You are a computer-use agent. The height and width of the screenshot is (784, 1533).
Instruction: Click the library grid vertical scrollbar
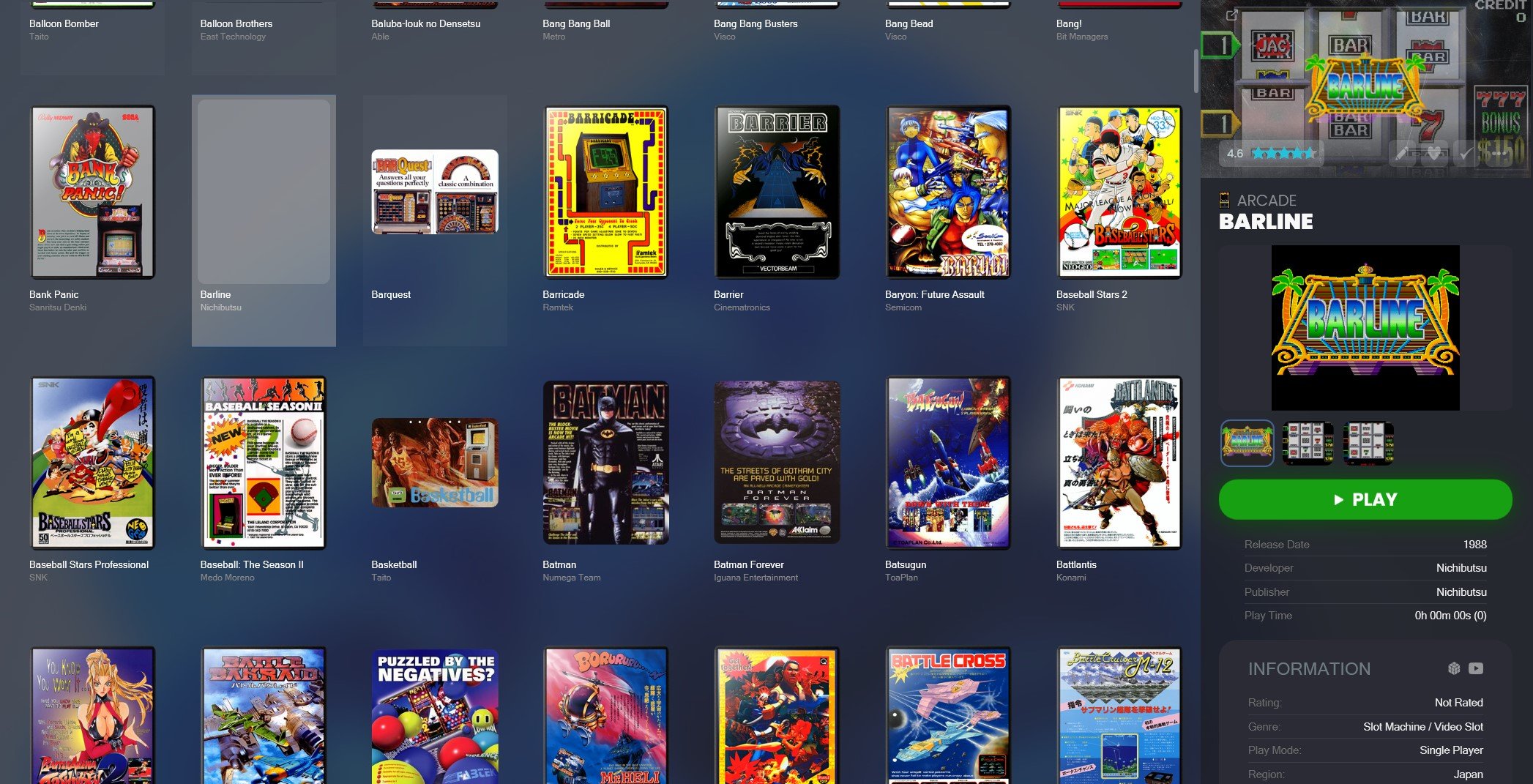(1196, 71)
